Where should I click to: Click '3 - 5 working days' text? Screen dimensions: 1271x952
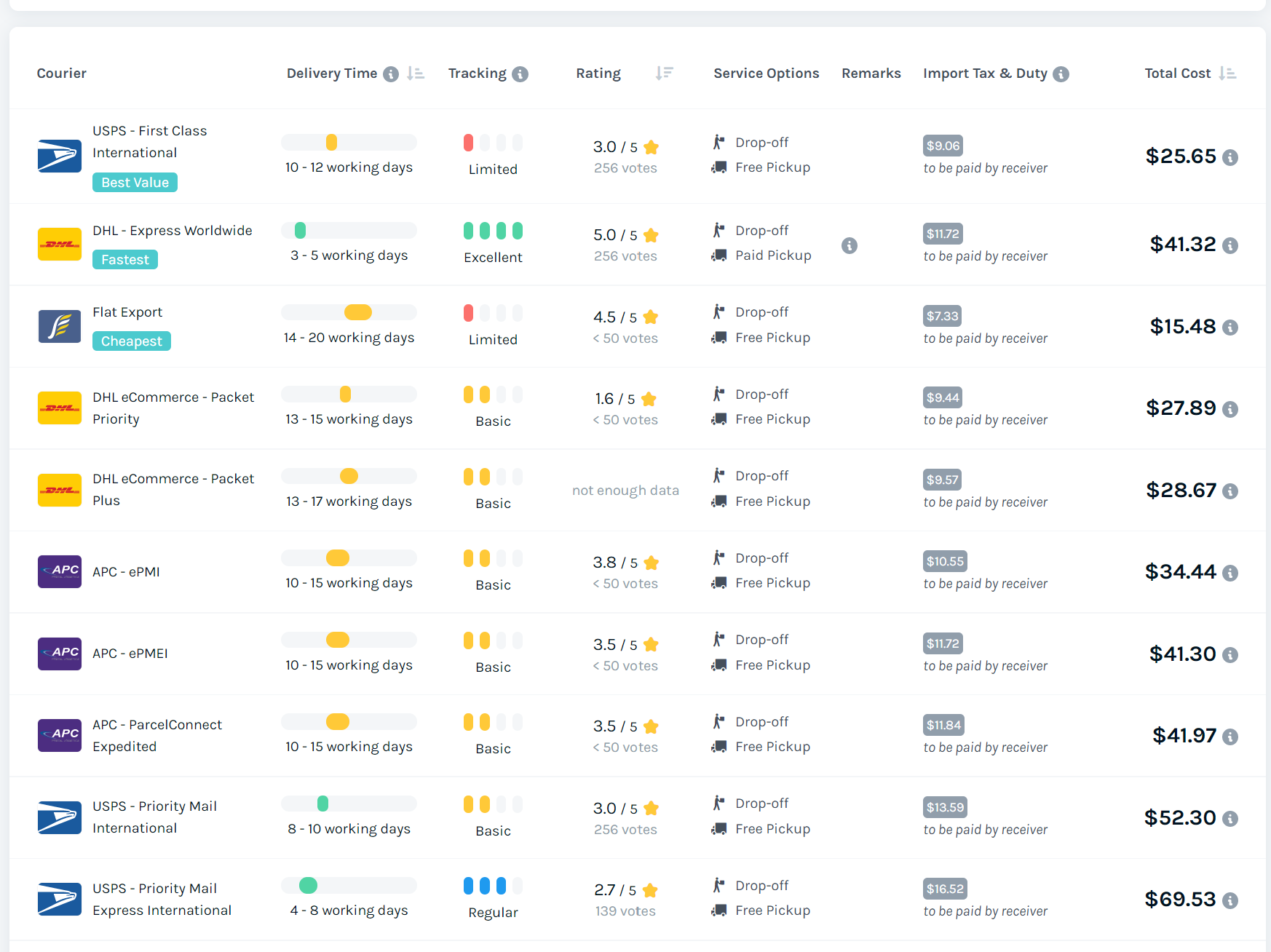pos(349,255)
